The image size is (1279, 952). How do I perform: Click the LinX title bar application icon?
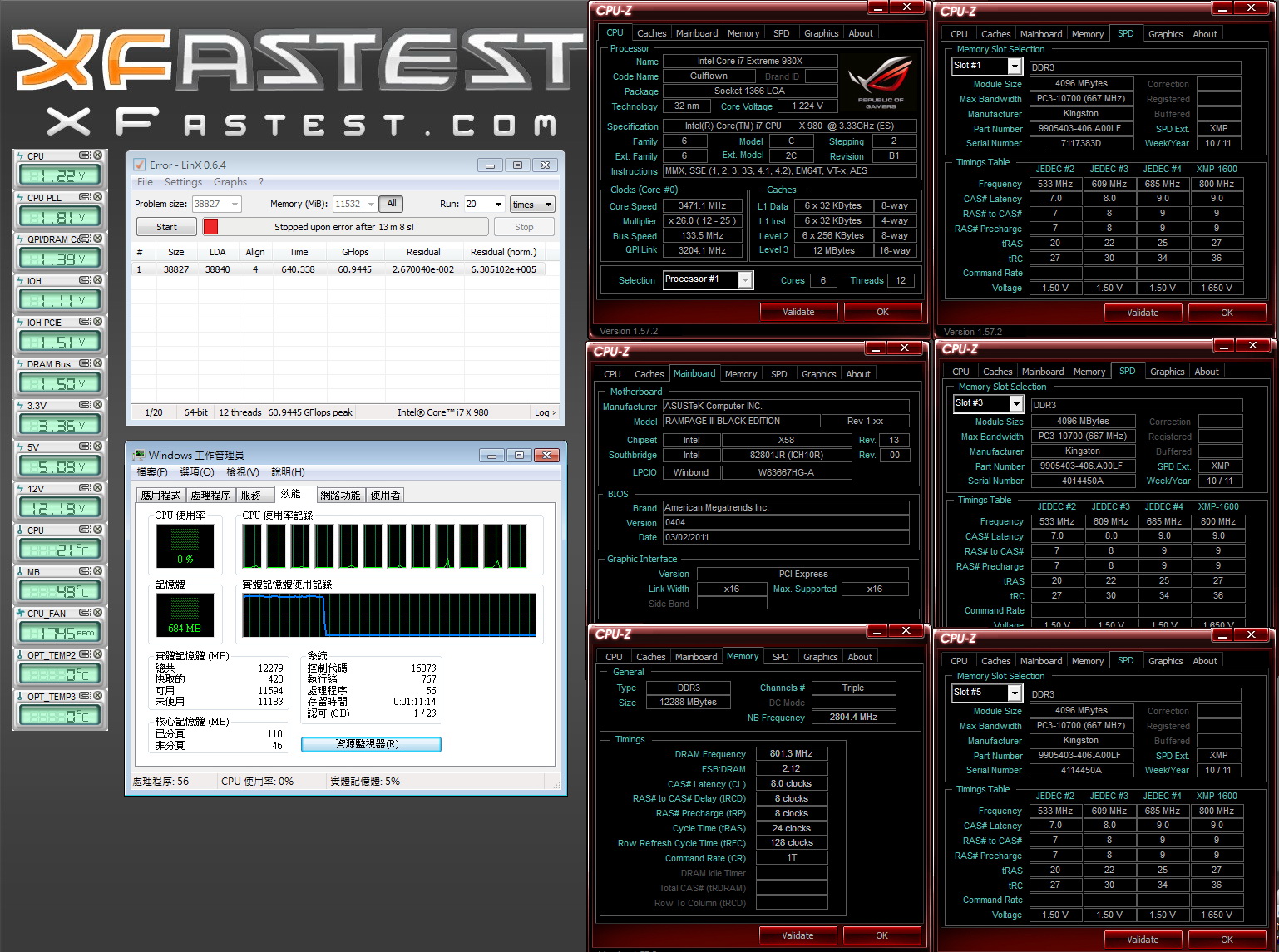click(140, 165)
